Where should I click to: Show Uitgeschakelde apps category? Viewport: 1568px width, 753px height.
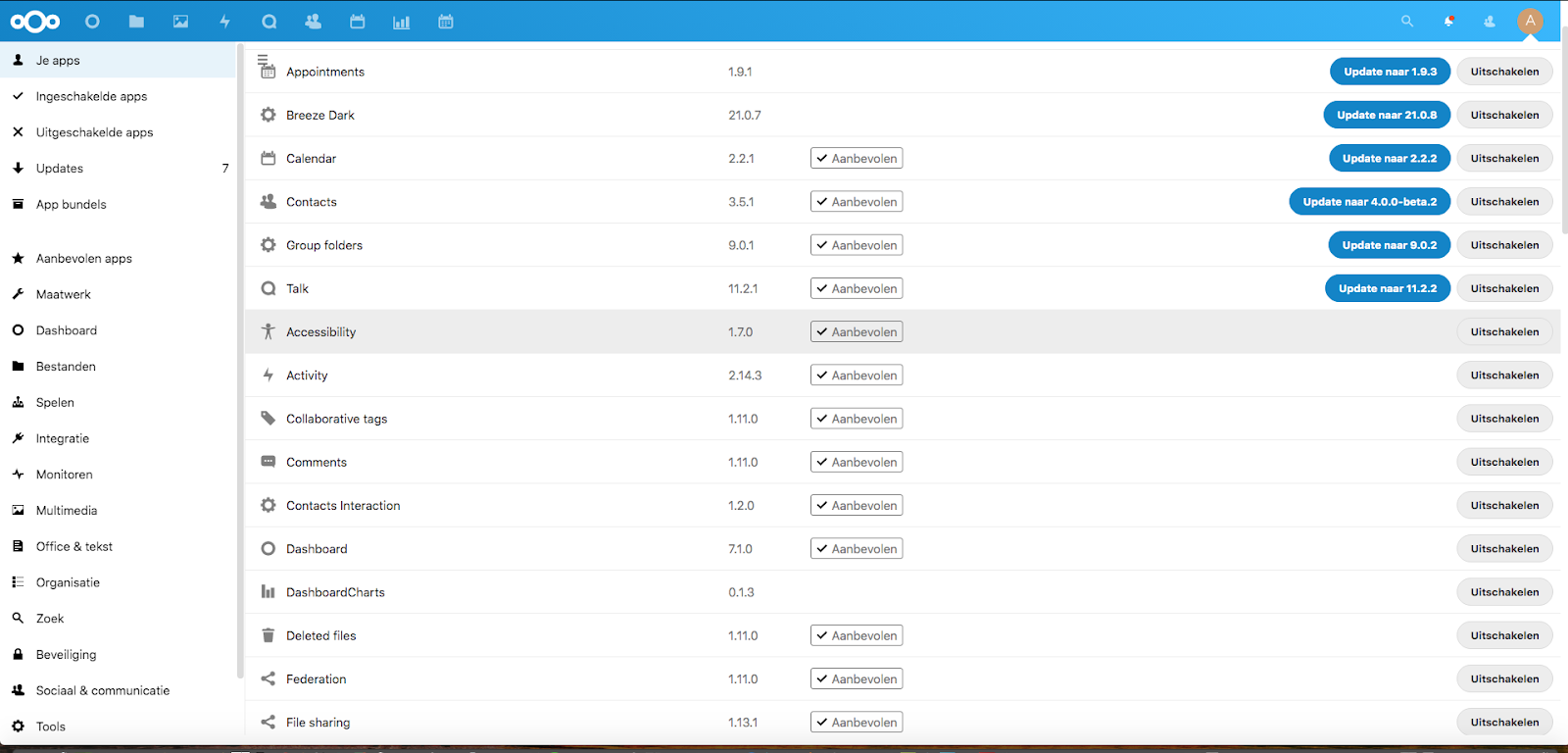(118, 132)
